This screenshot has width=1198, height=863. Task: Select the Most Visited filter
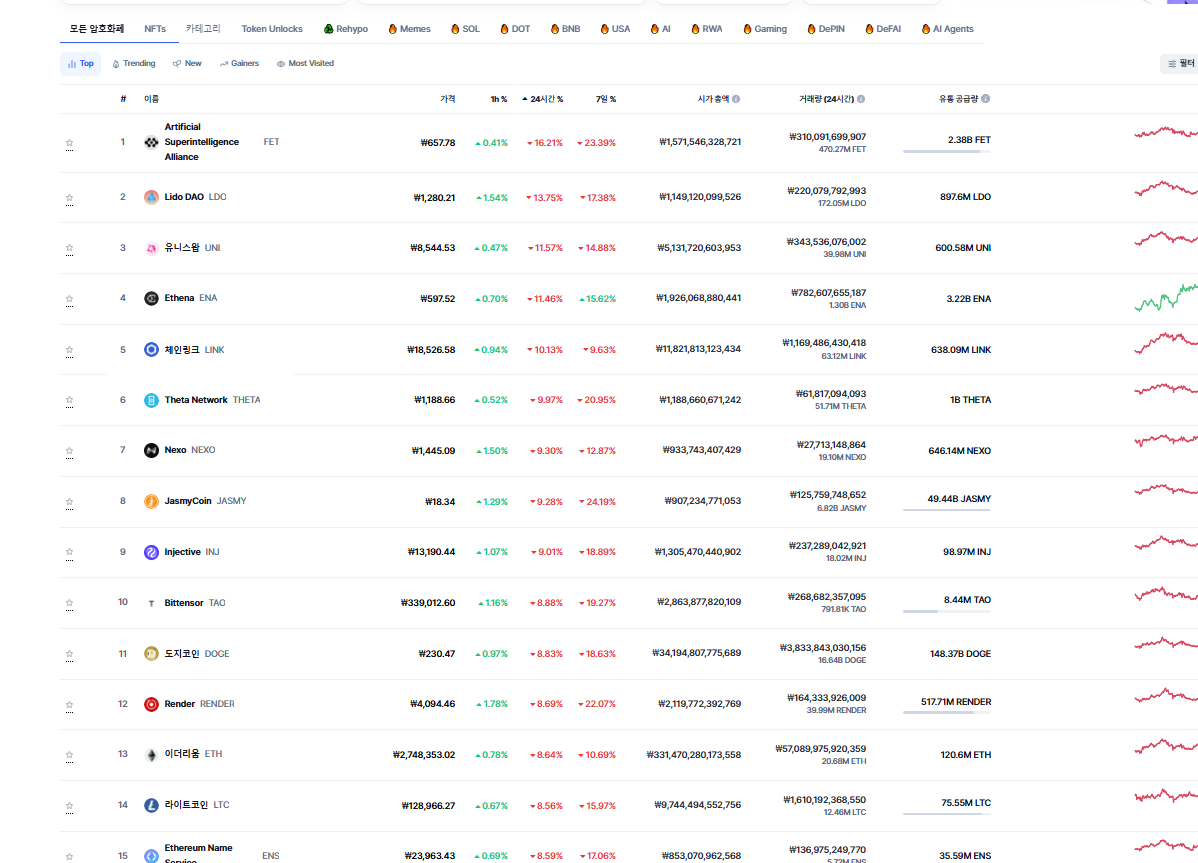[x=305, y=64]
